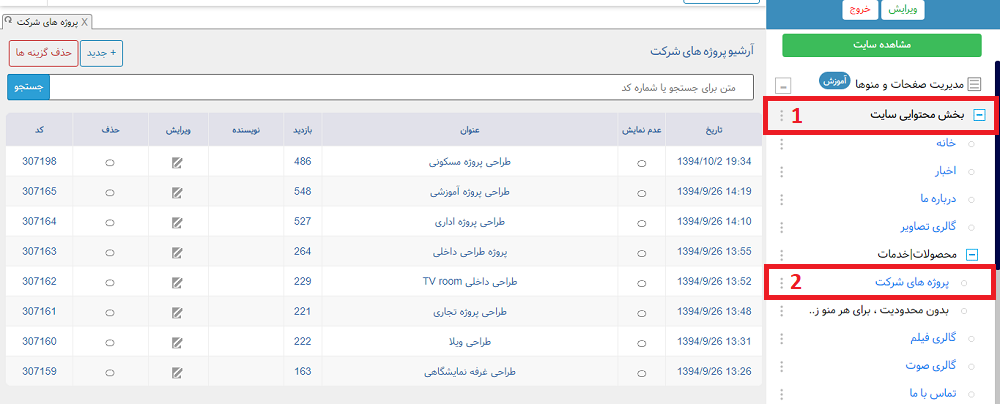
Task: Click edit icon for طراحی غرفه نمایشگاهی row
Action: [x=177, y=373]
